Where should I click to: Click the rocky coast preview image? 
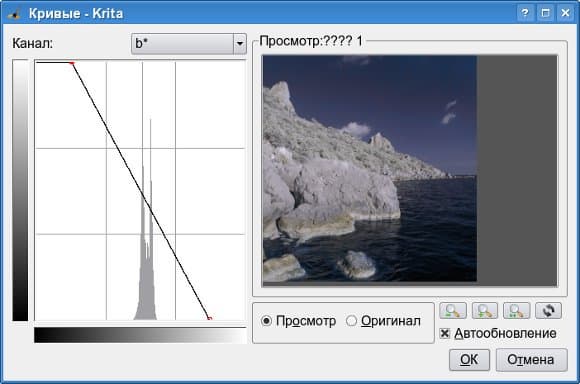(x=370, y=169)
